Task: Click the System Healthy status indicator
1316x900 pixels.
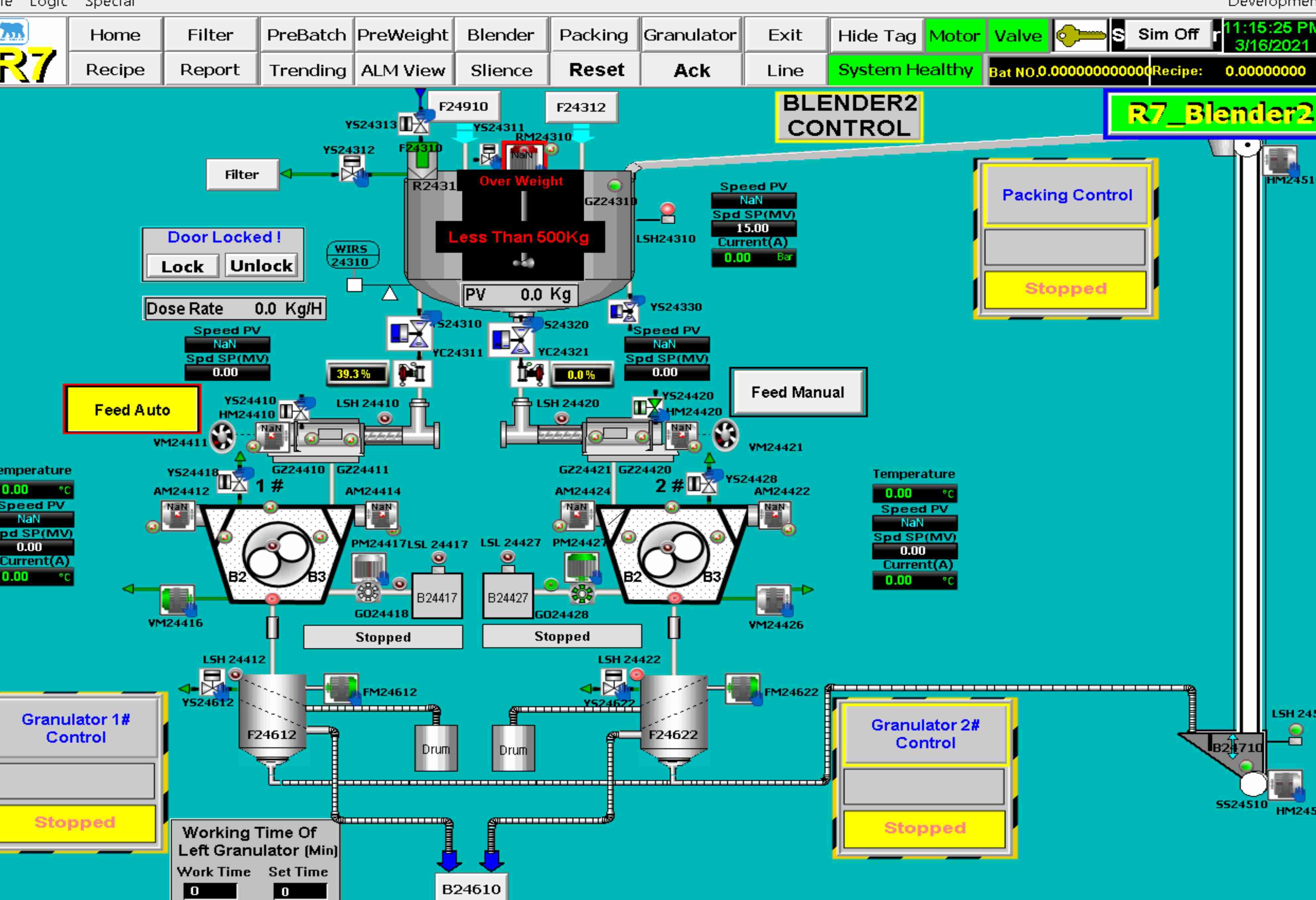Action: click(x=905, y=70)
